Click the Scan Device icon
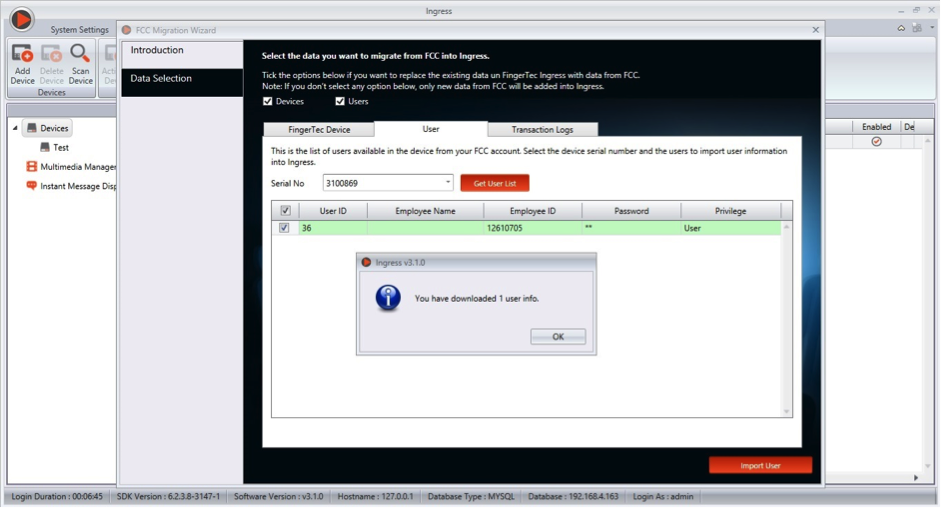941x508 pixels. coord(80,53)
